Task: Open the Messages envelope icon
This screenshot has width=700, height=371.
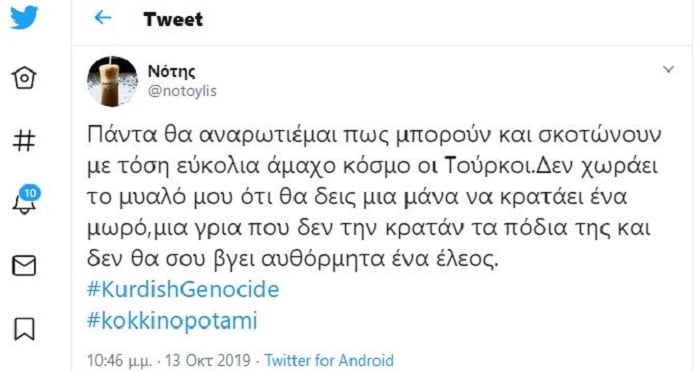Action: point(24,266)
